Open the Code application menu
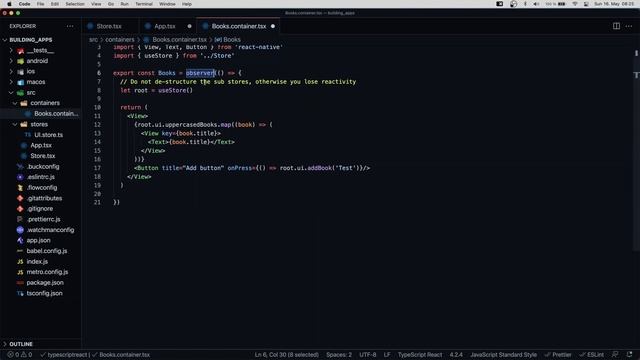This screenshot has width=640, height=360. pos(24,4)
